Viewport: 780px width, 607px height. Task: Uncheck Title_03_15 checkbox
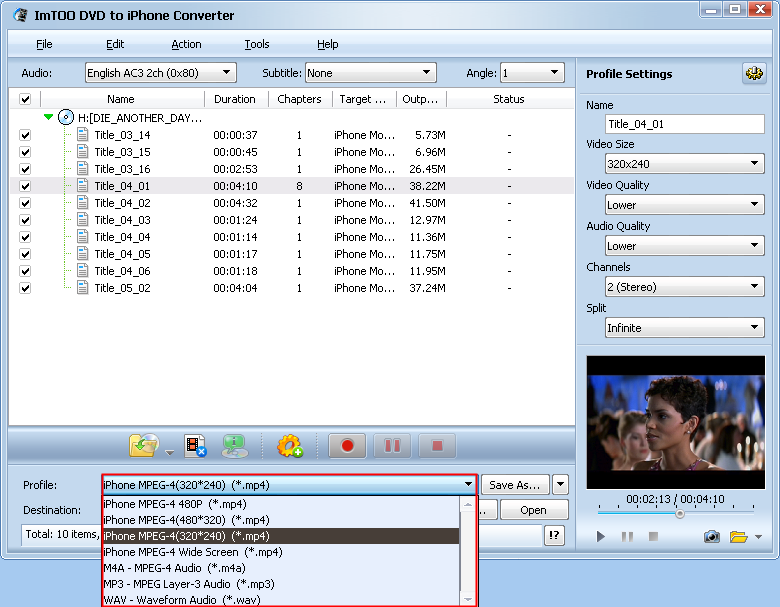coord(25,152)
